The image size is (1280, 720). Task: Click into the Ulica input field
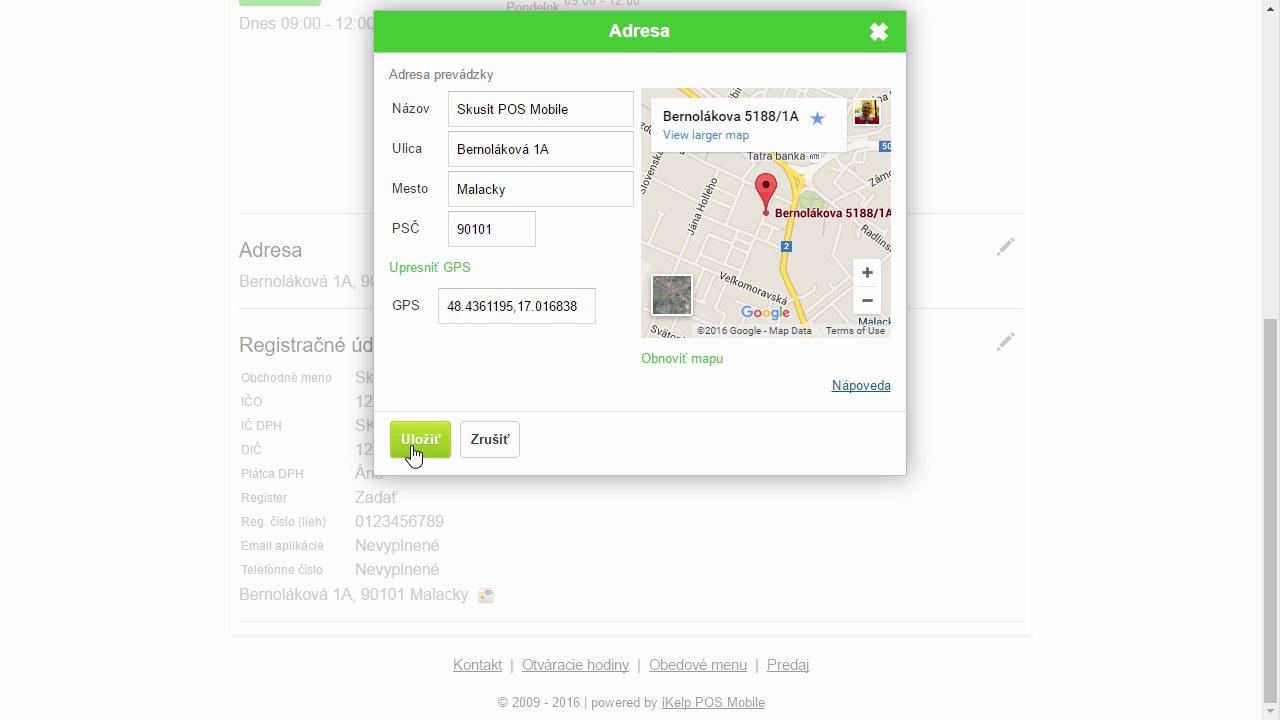pyautogui.click(x=541, y=149)
